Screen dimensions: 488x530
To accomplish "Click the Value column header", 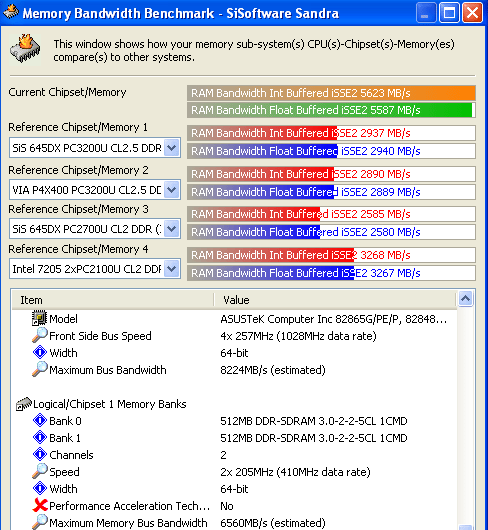I will [335, 300].
